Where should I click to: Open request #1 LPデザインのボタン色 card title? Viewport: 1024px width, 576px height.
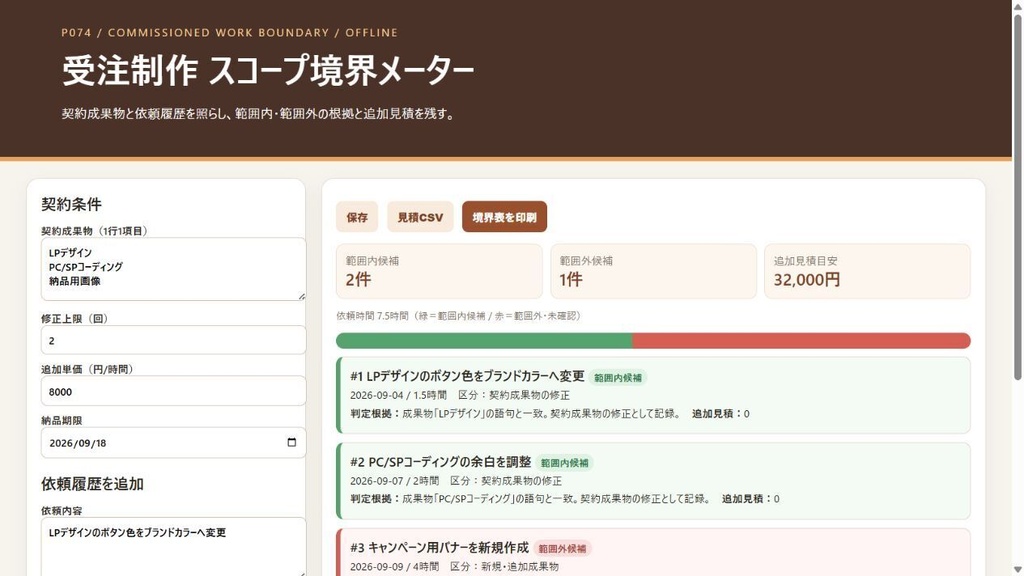467,376
